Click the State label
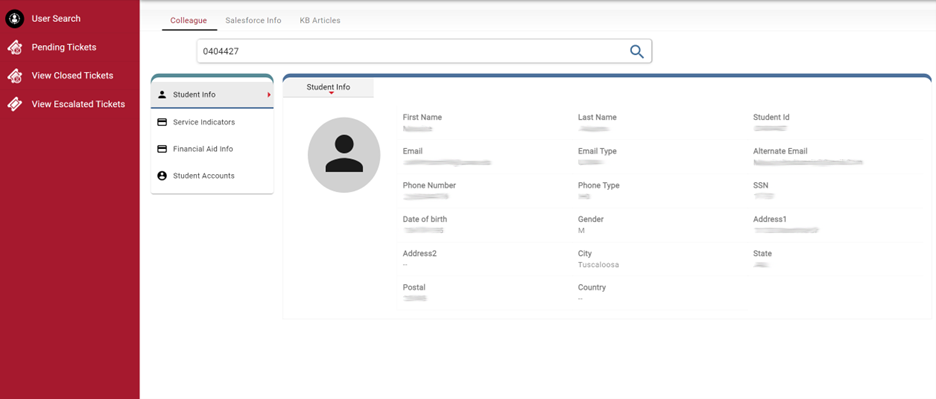936x399 pixels. pyautogui.click(x=762, y=253)
